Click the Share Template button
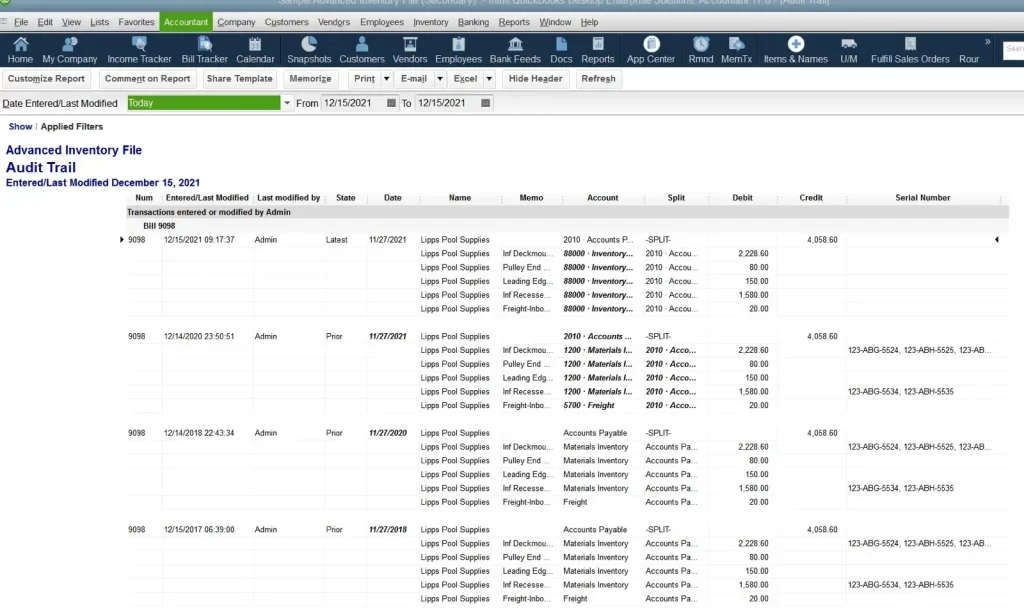The image size is (1024, 611). click(x=239, y=79)
